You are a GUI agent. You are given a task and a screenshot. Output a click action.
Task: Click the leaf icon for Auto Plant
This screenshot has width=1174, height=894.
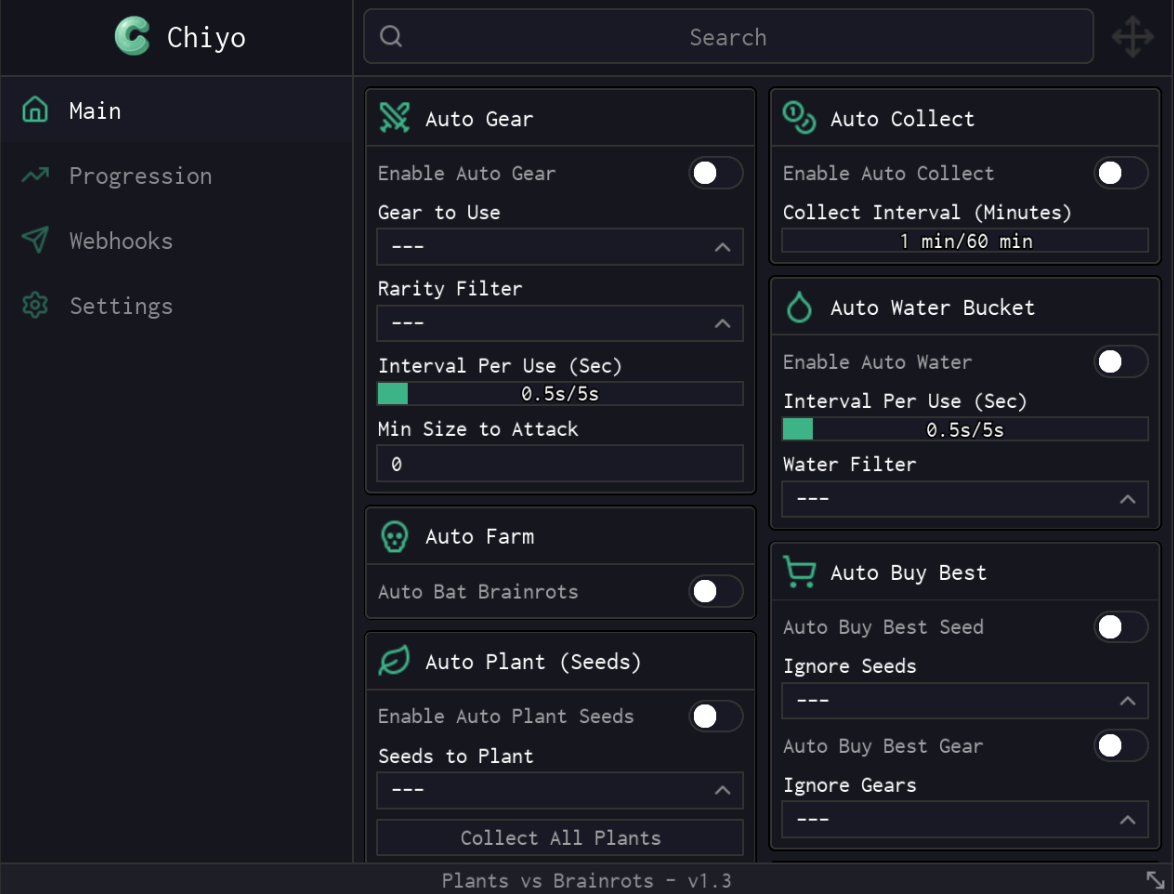(x=395, y=660)
